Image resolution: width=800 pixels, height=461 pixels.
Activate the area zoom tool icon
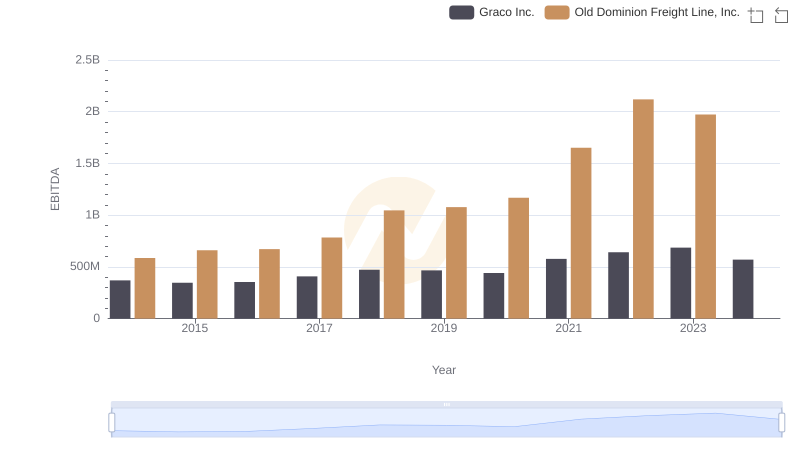[756, 15]
